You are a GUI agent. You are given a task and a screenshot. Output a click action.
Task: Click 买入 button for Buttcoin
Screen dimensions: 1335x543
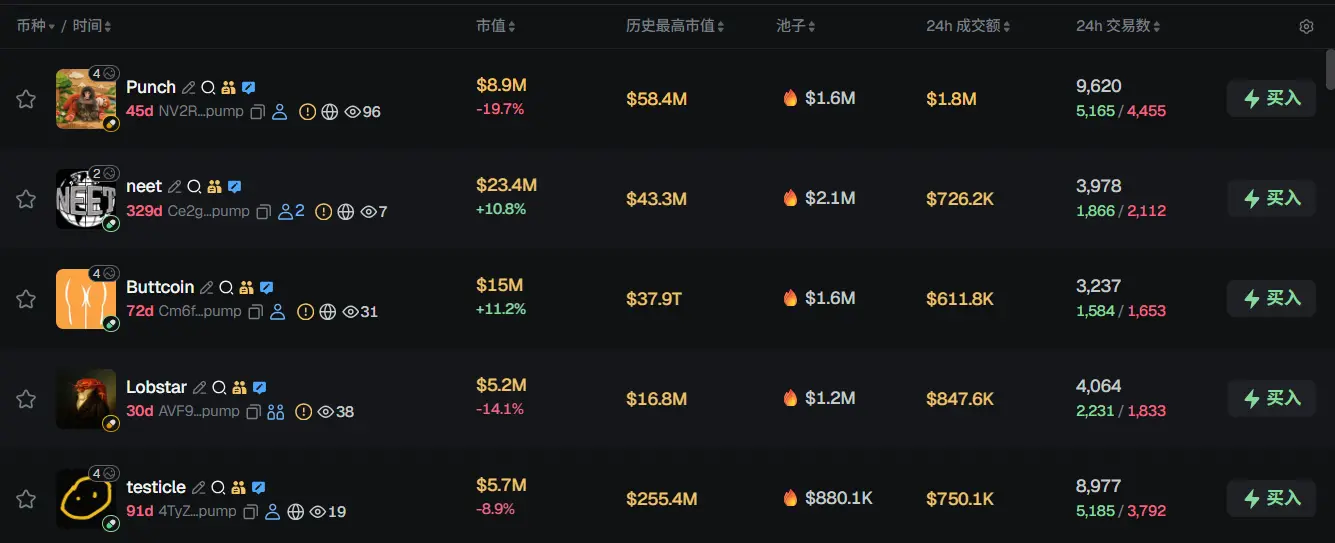point(1271,298)
